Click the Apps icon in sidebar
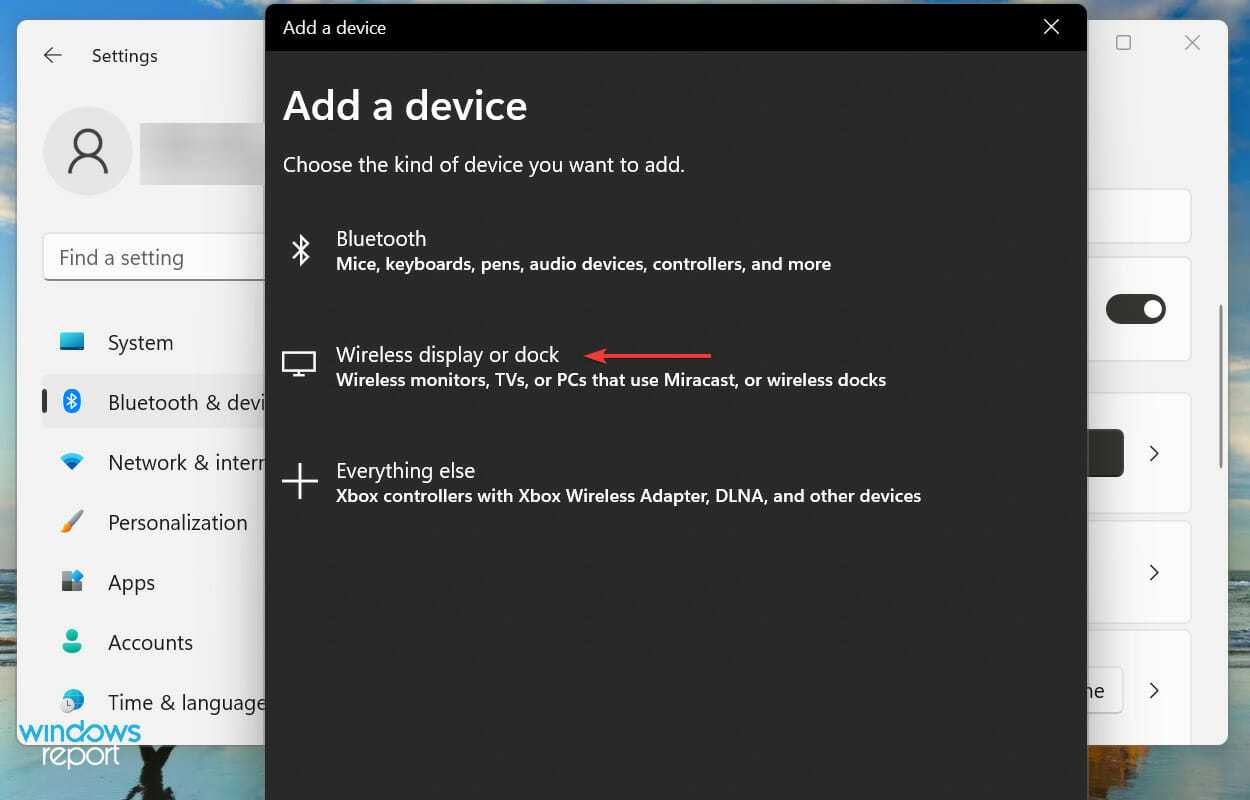Image resolution: width=1250 pixels, height=800 pixels. click(x=72, y=582)
